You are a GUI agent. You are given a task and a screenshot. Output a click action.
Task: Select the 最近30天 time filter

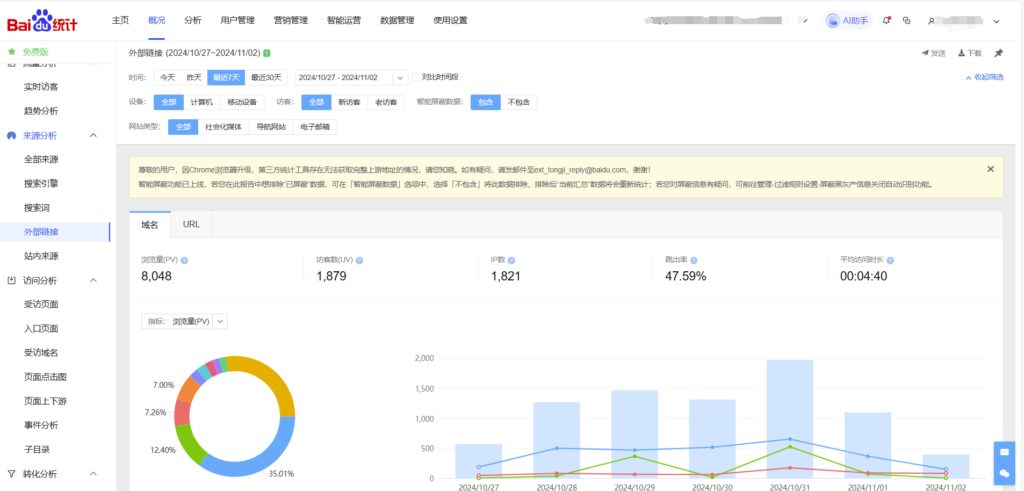(266, 77)
